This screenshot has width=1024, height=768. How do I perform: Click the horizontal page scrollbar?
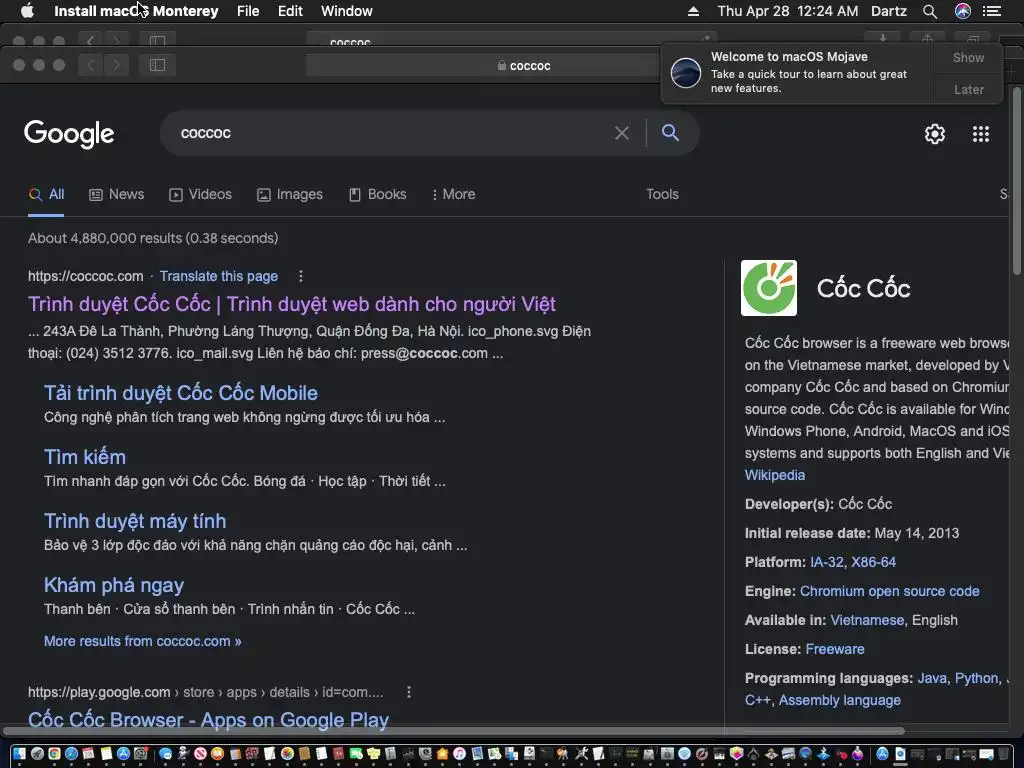tap(454, 731)
